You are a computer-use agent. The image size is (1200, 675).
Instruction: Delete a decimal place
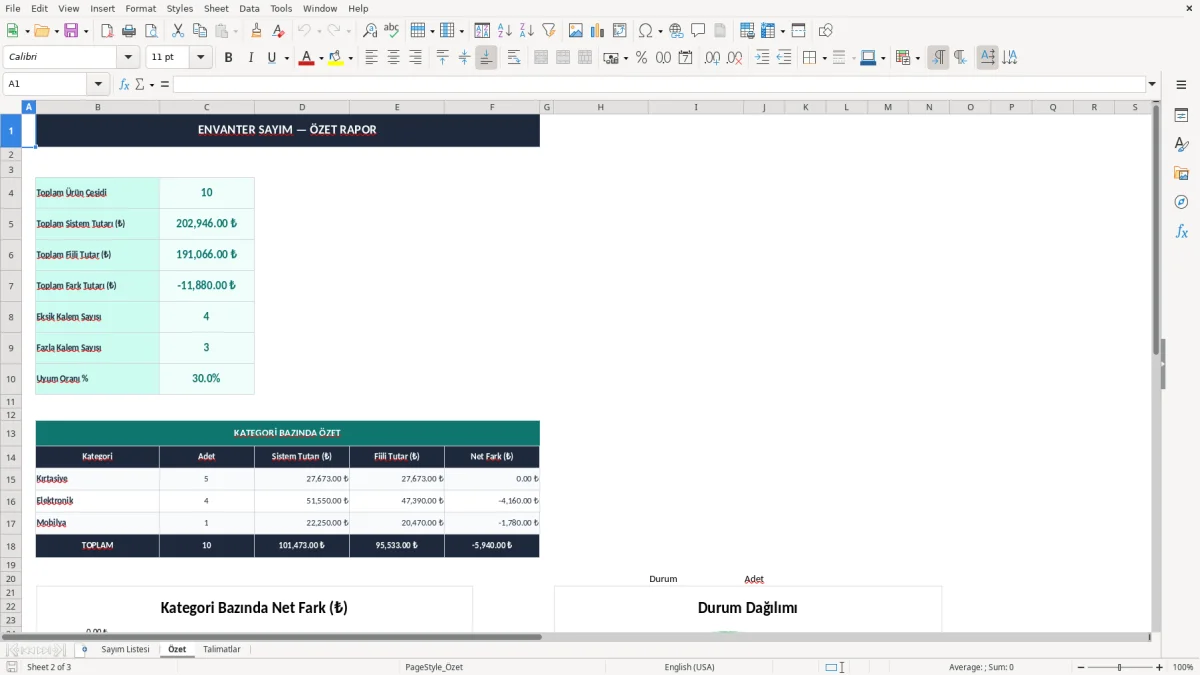(735, 58)
